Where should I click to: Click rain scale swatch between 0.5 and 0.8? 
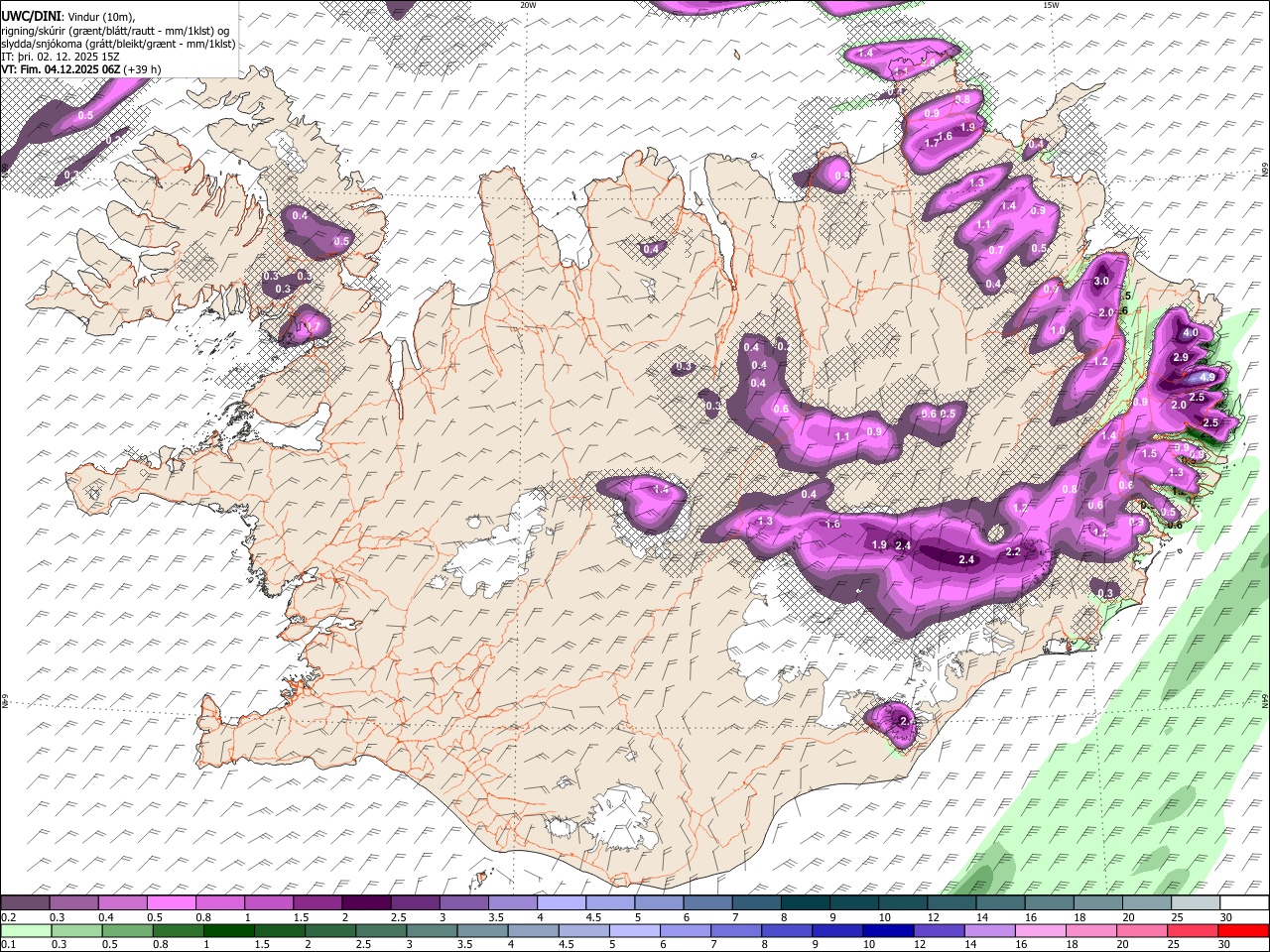pyautogui.click(x=127, y=930)
